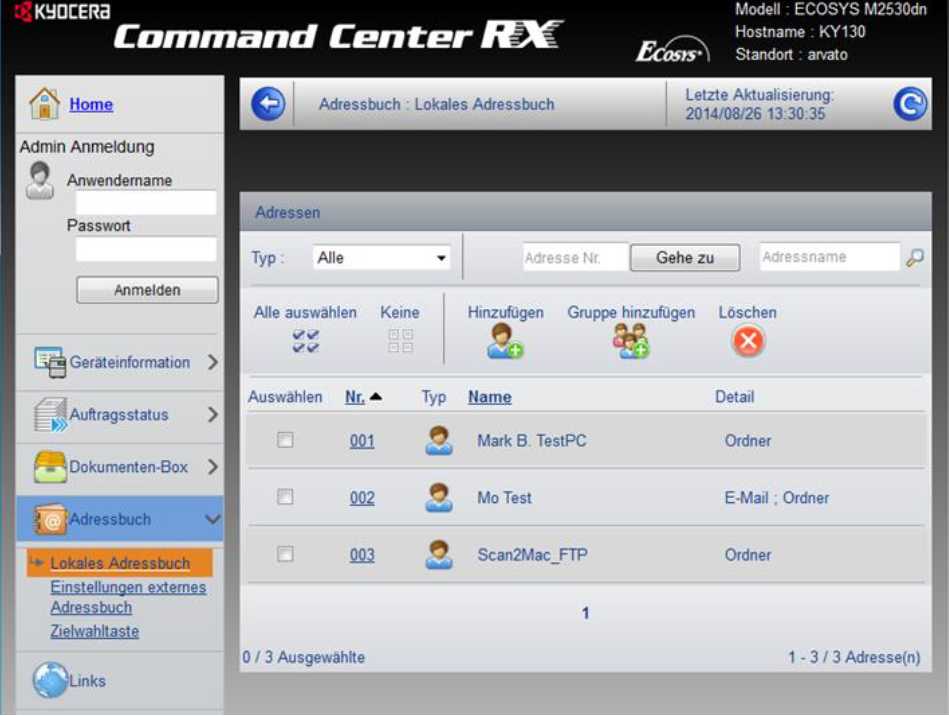949x716 pixels.
Task: Click the magnifier search icon for Adressname
Action: (x=914, y=258)
